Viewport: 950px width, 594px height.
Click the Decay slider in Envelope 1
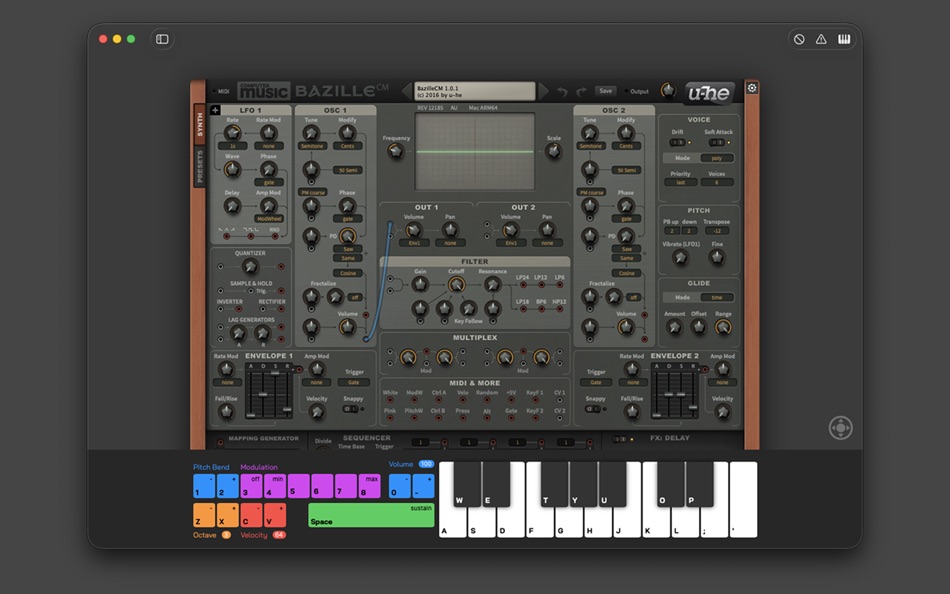tap(263, 394)
